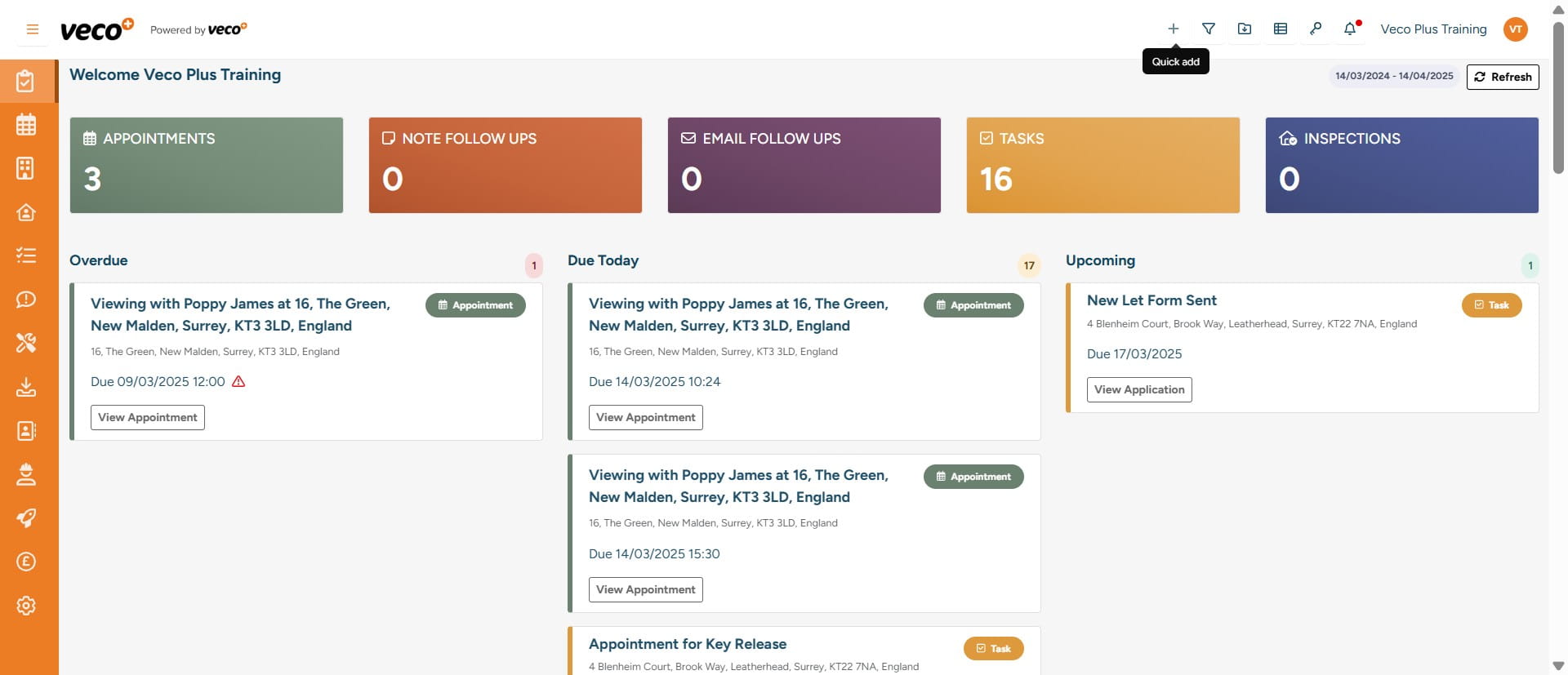Open the filter funnel icon in header
The image size is (1568, 675).
[x=1209, y=29]
